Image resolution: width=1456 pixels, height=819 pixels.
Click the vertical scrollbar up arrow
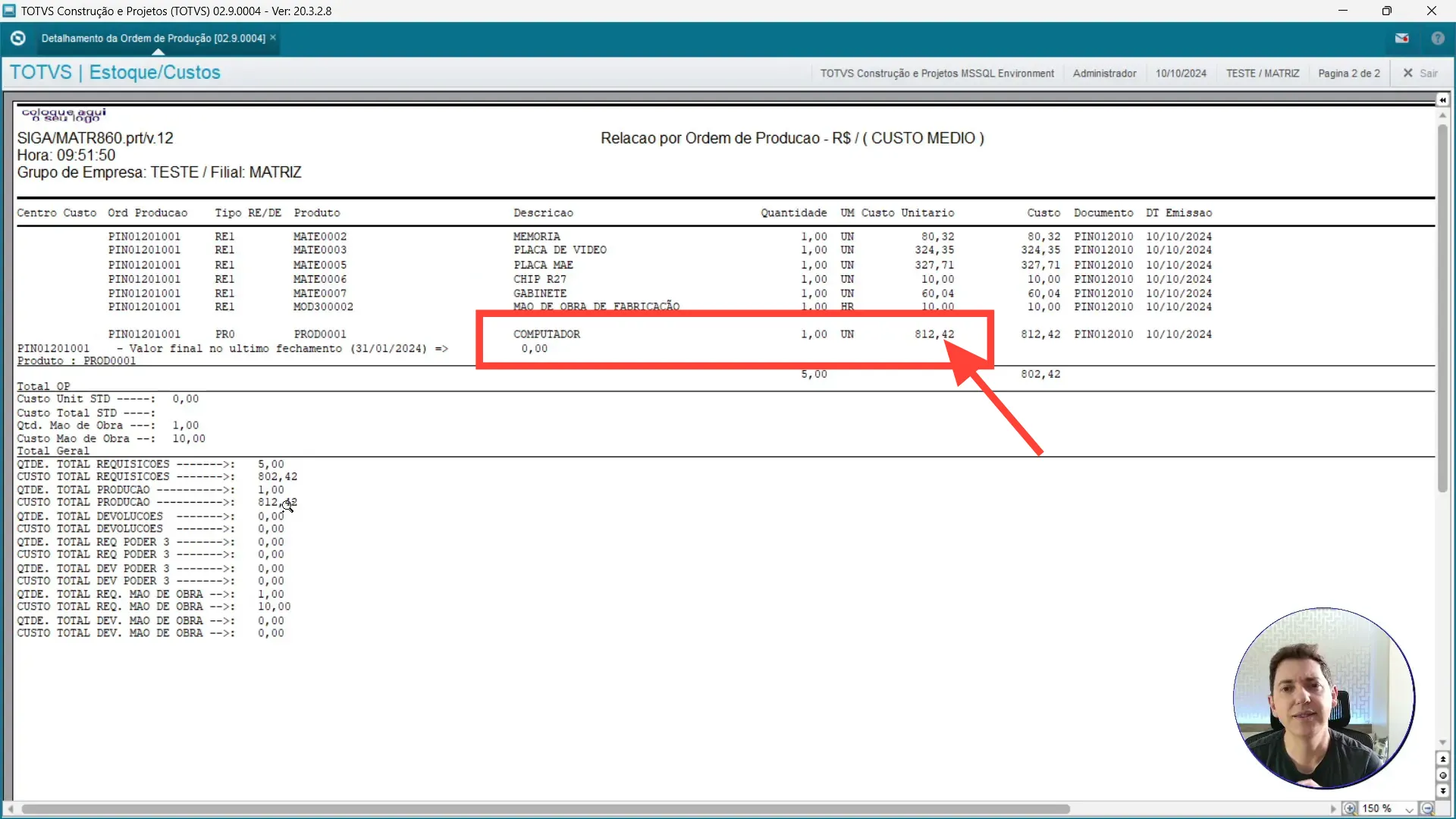(1442, 115)
